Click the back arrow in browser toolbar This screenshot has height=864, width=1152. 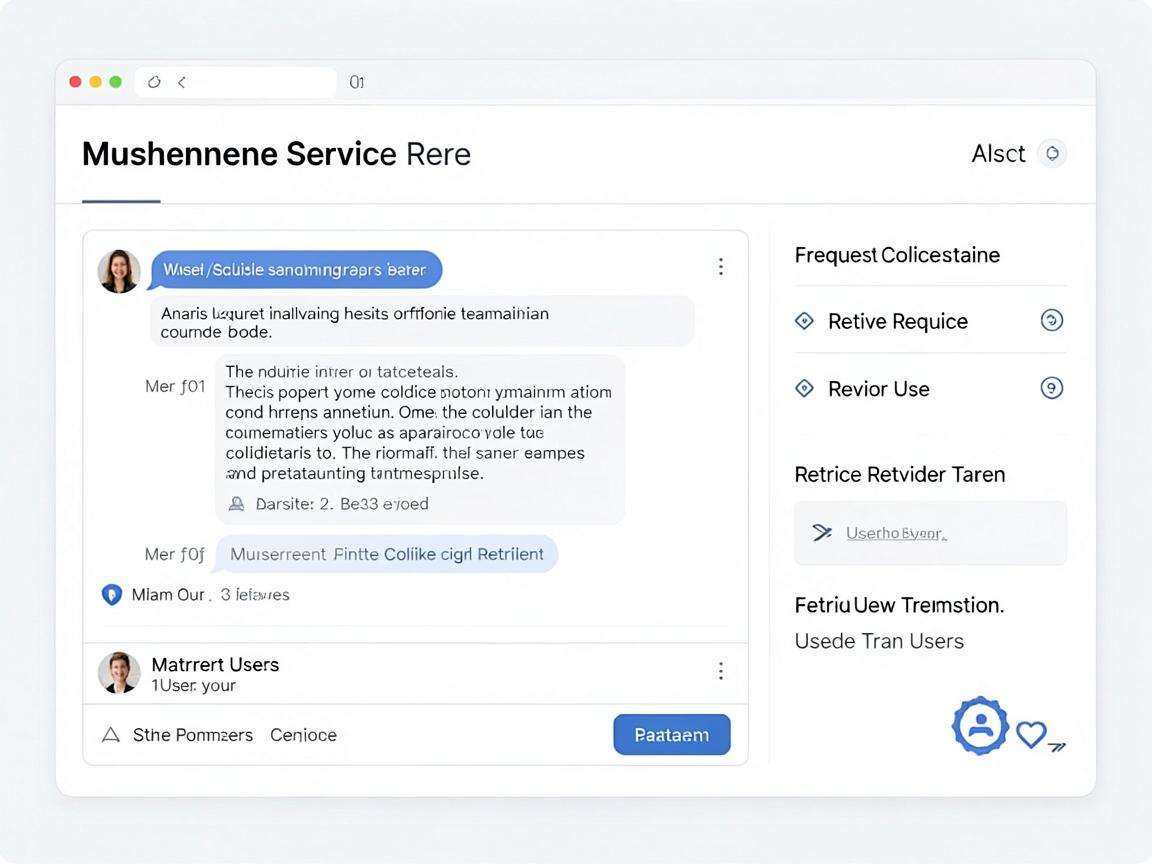coord(181,82)
